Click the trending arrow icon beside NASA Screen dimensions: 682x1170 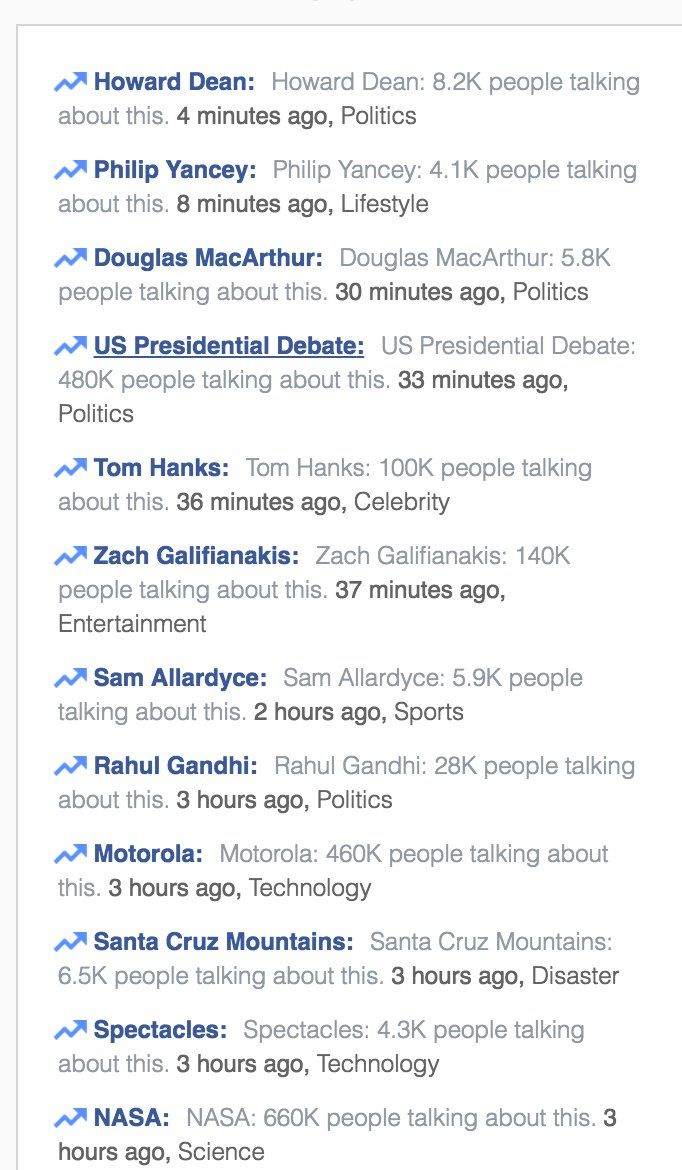71,1118
